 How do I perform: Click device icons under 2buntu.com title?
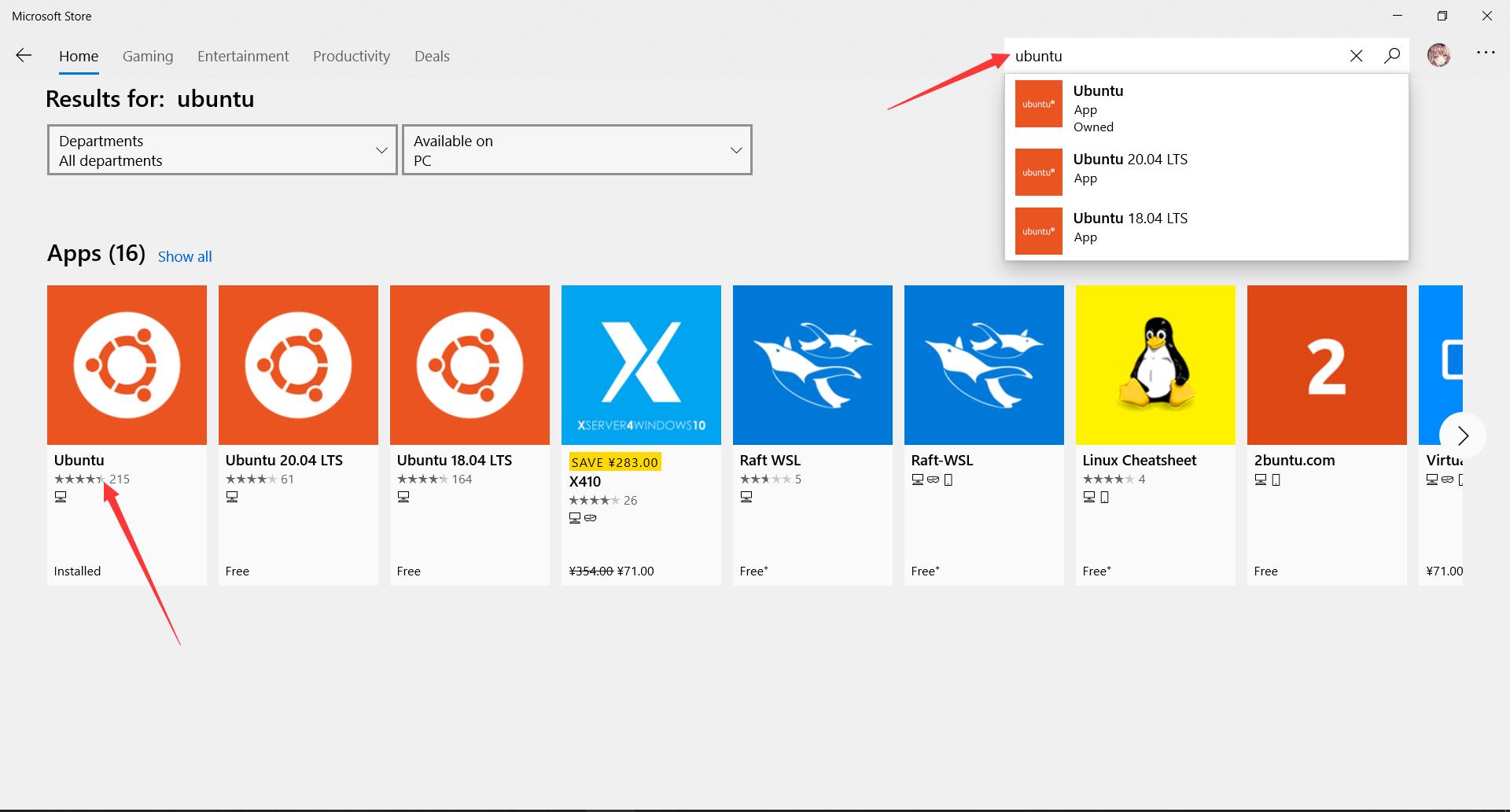click(x=1268, y=479)
